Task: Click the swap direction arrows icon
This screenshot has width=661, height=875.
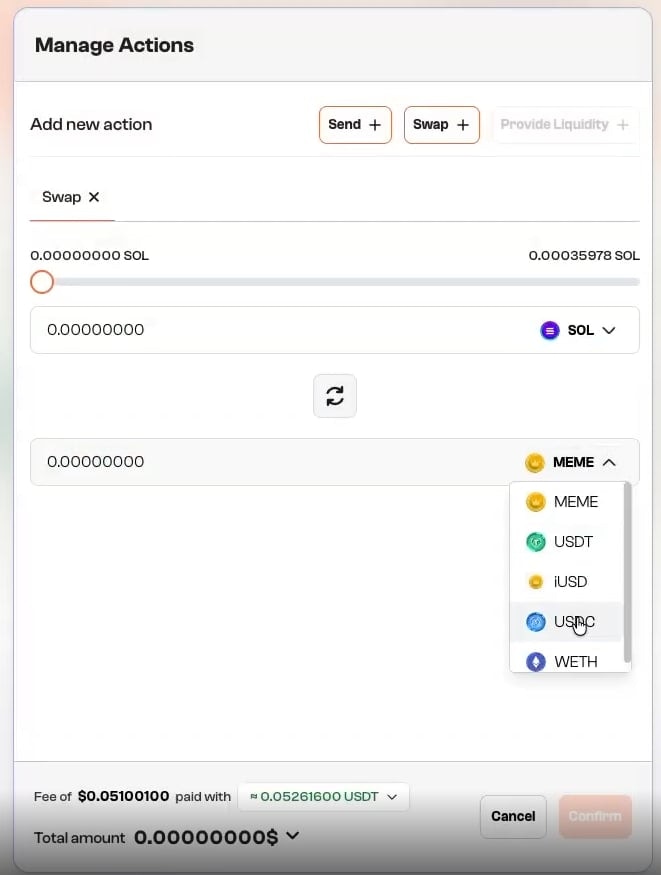Action: [334, 396]
